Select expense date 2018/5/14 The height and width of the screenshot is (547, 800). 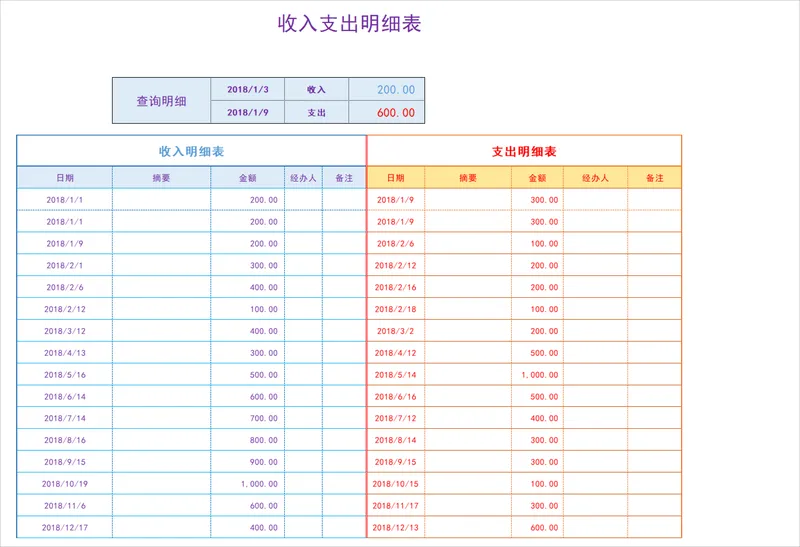[x=395, y=375]
